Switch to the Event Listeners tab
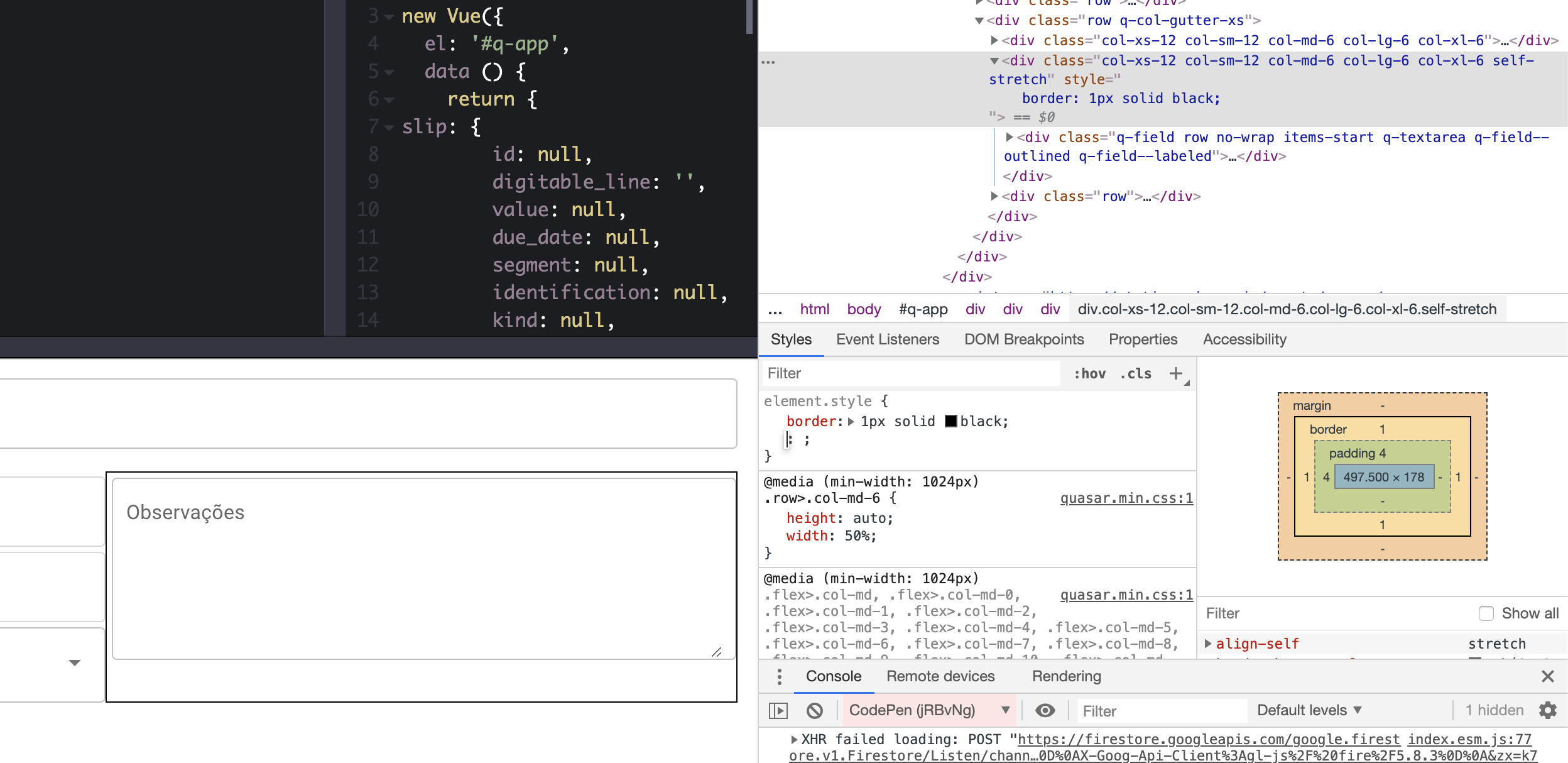The image size is (1568, 763). (x=887, y=339)
